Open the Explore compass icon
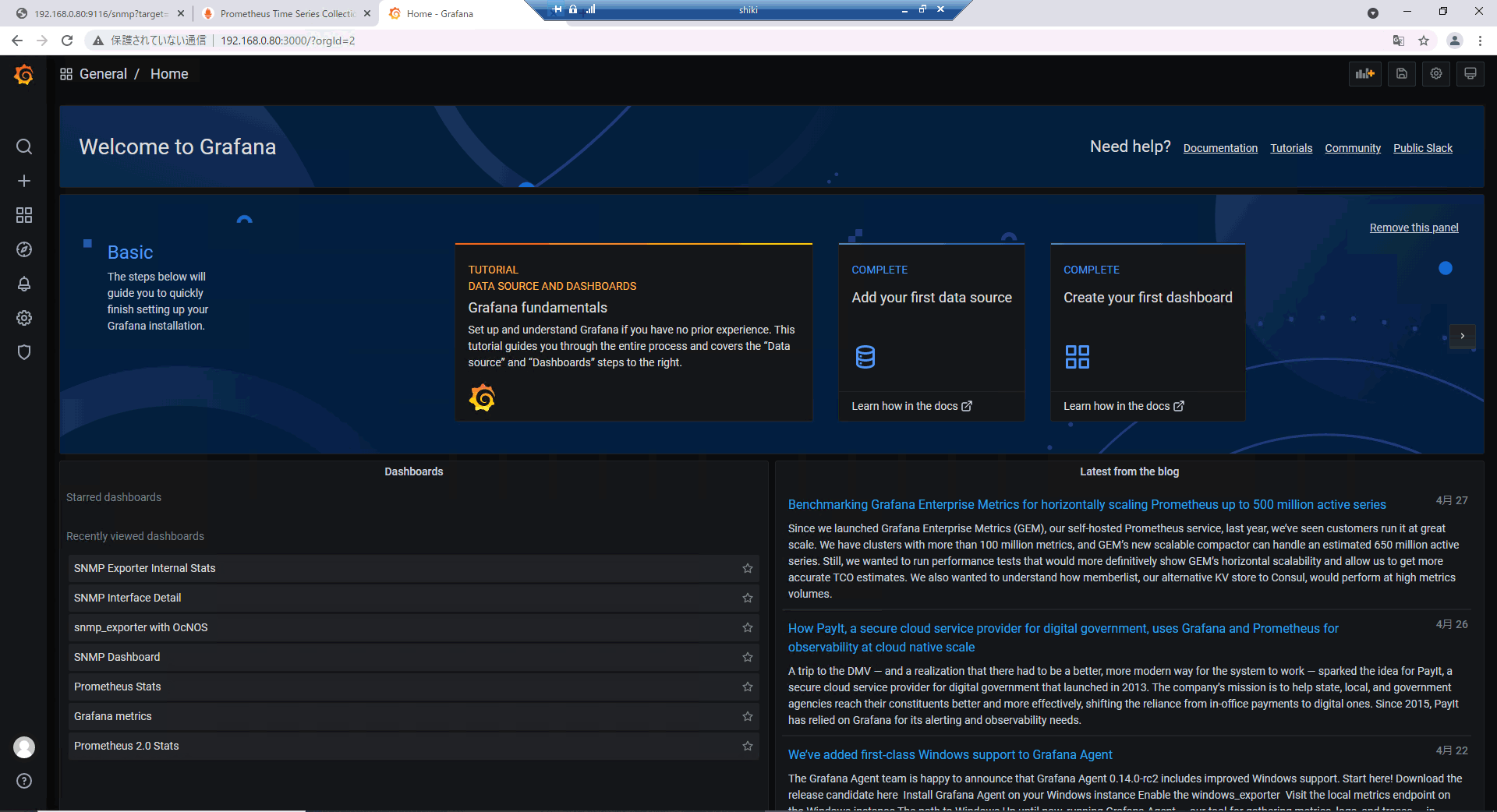Viewport: 1497px width, 812px height. (24, 249)
